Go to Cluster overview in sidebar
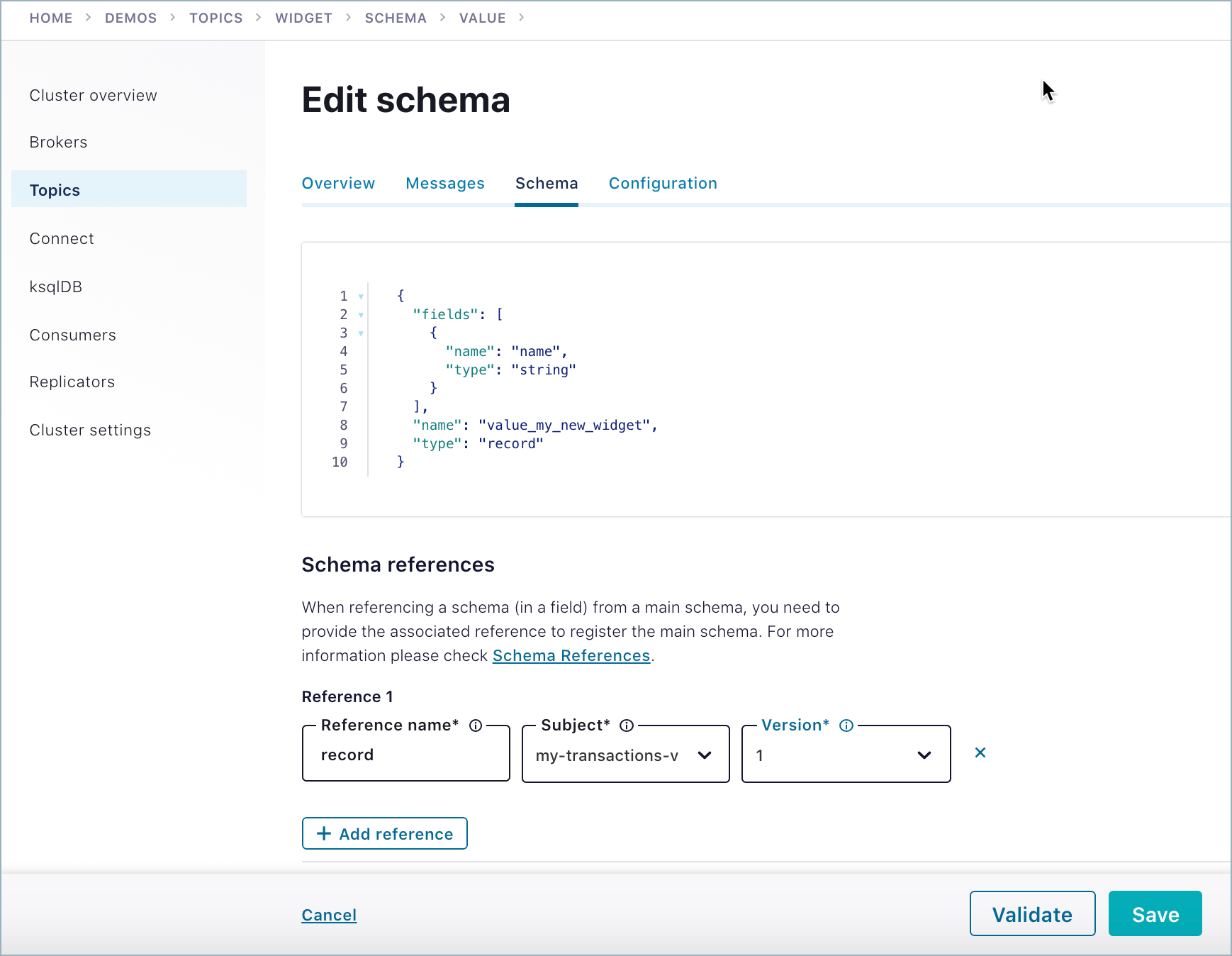Image resolution: width=1232 pixels, height=956 pixels. click(93, 96)
